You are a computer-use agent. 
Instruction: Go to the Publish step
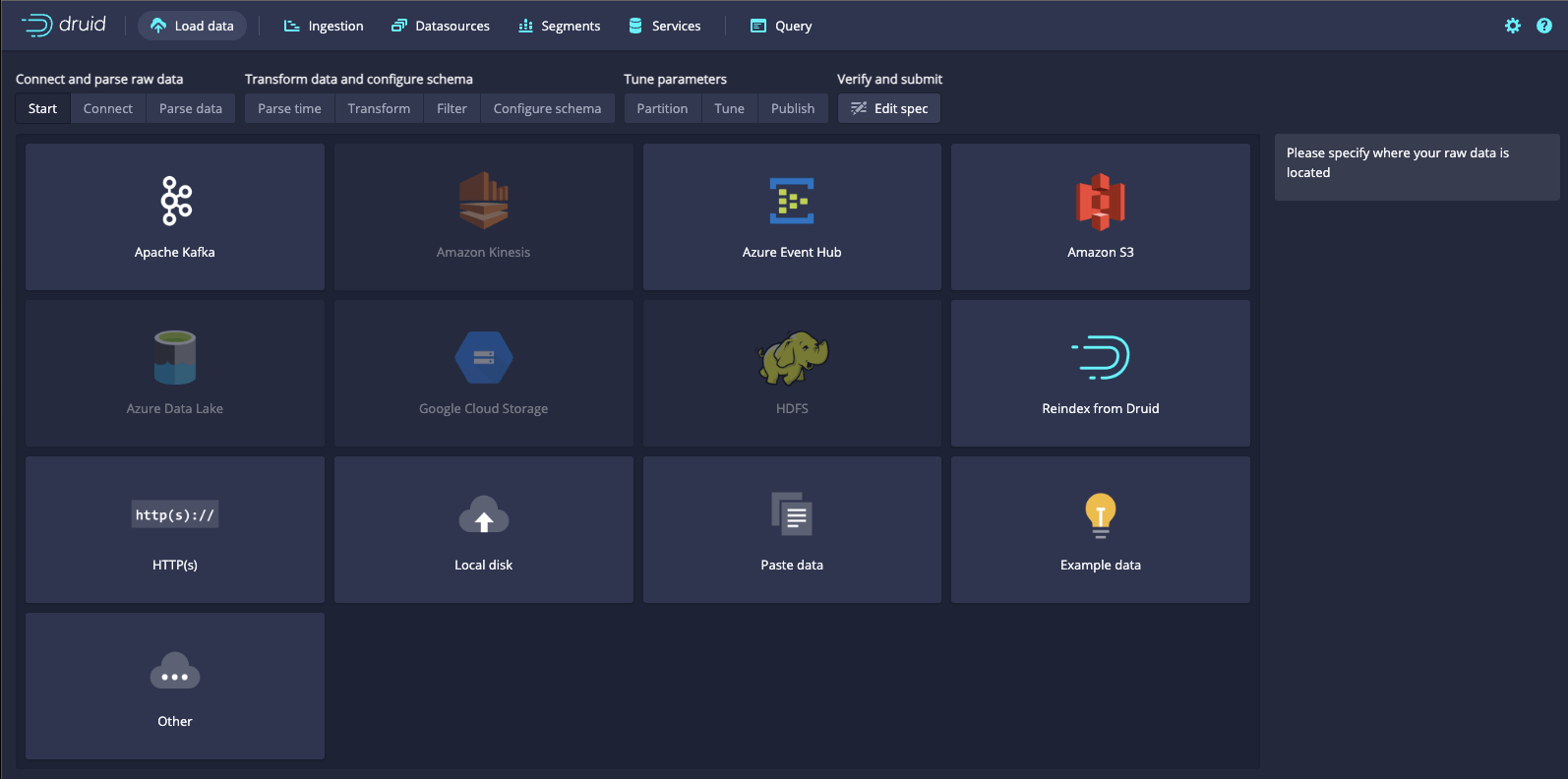click(793, 108)
